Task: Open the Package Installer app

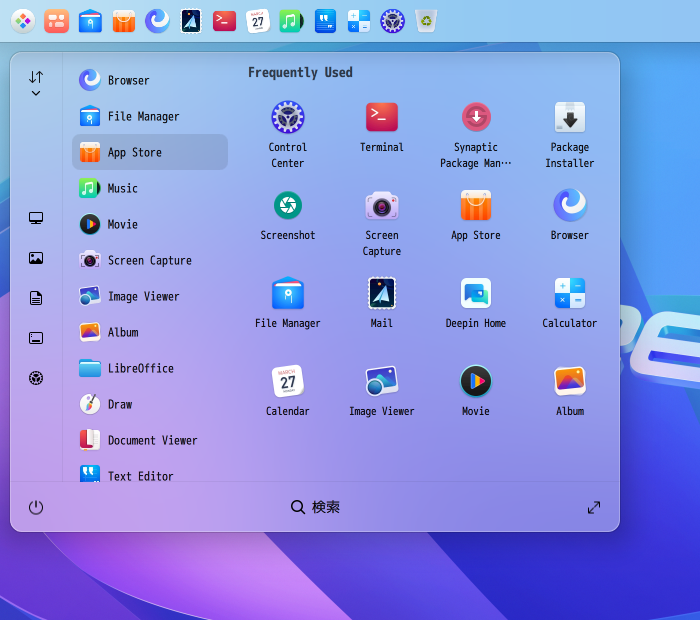Action: pyautogui.click(x=570, y=118)
